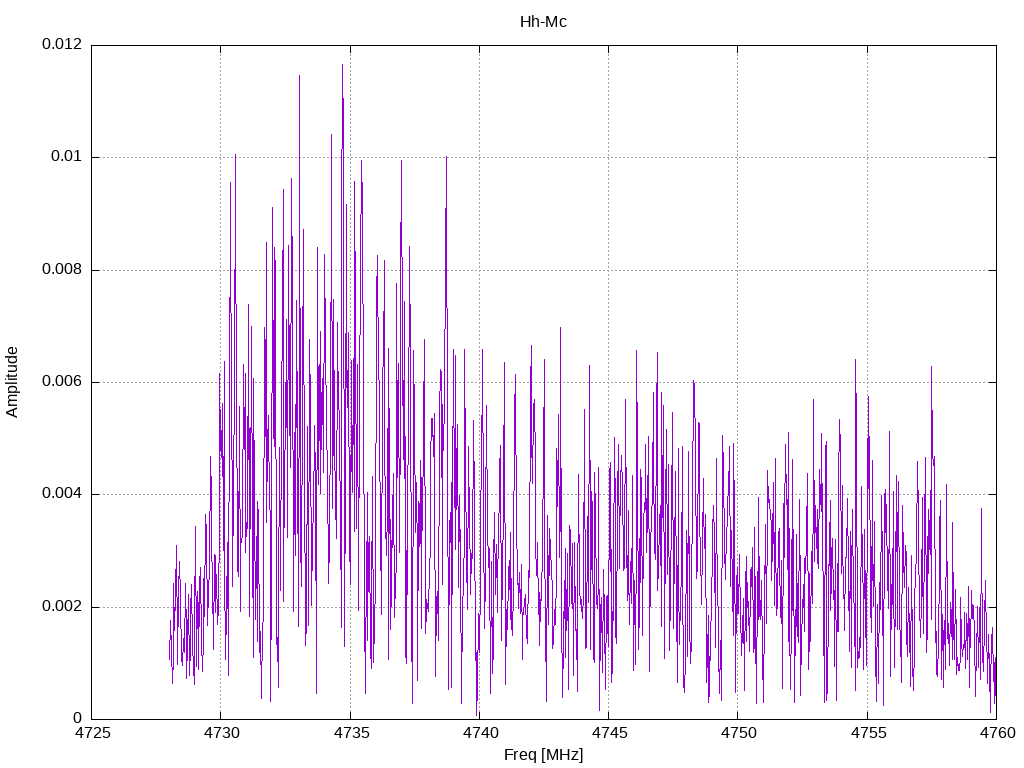Screen dimensions: 1024x768
Task: Click x-axis tick label 4735
Action: pos(351,733)
